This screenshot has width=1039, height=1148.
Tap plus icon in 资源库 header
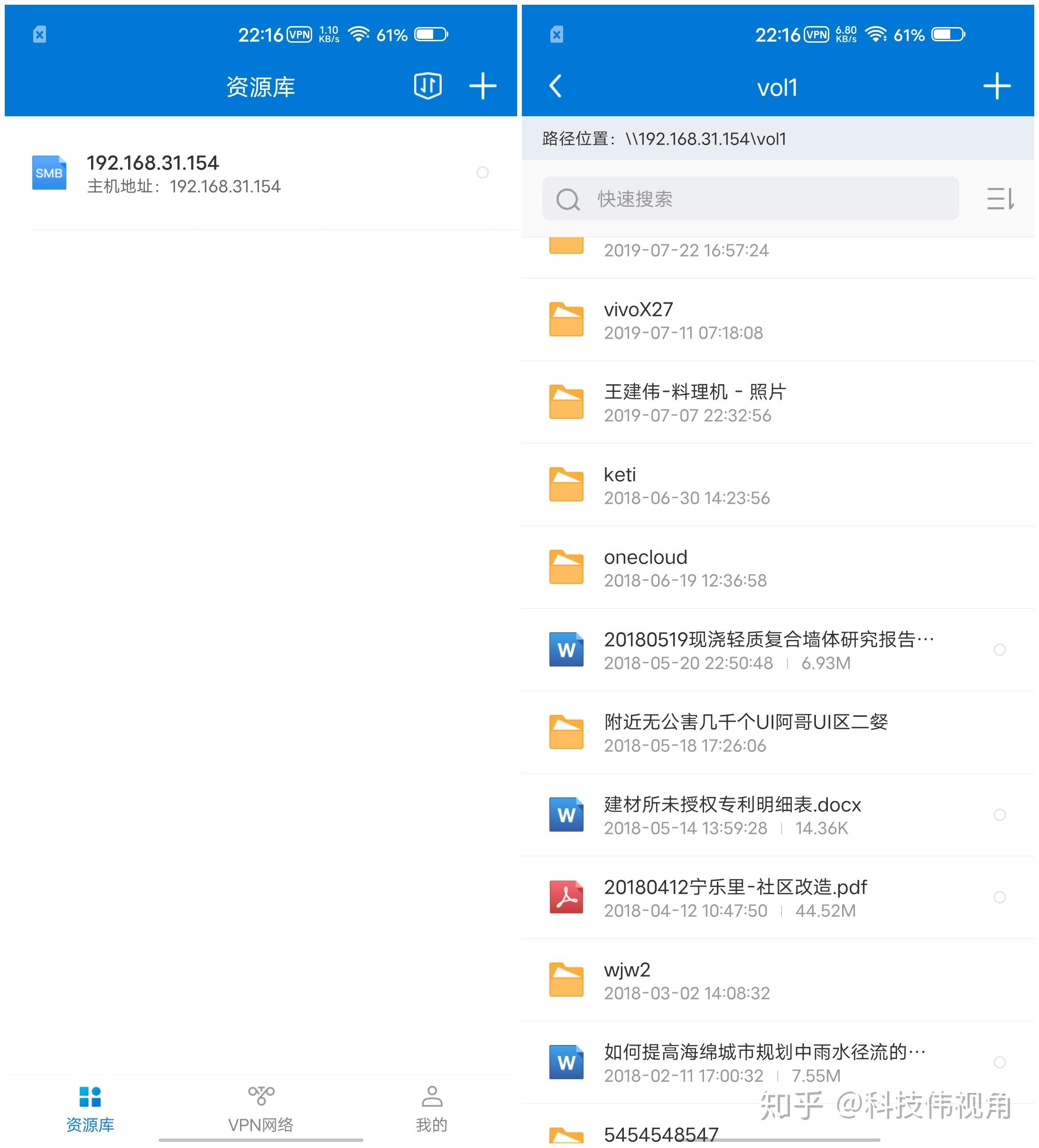tap(482, 86)
